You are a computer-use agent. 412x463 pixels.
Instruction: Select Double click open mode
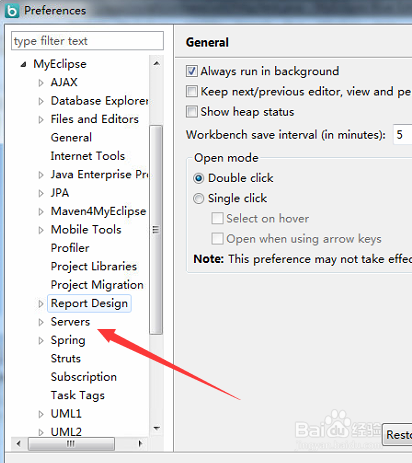[x=198, y=178]
